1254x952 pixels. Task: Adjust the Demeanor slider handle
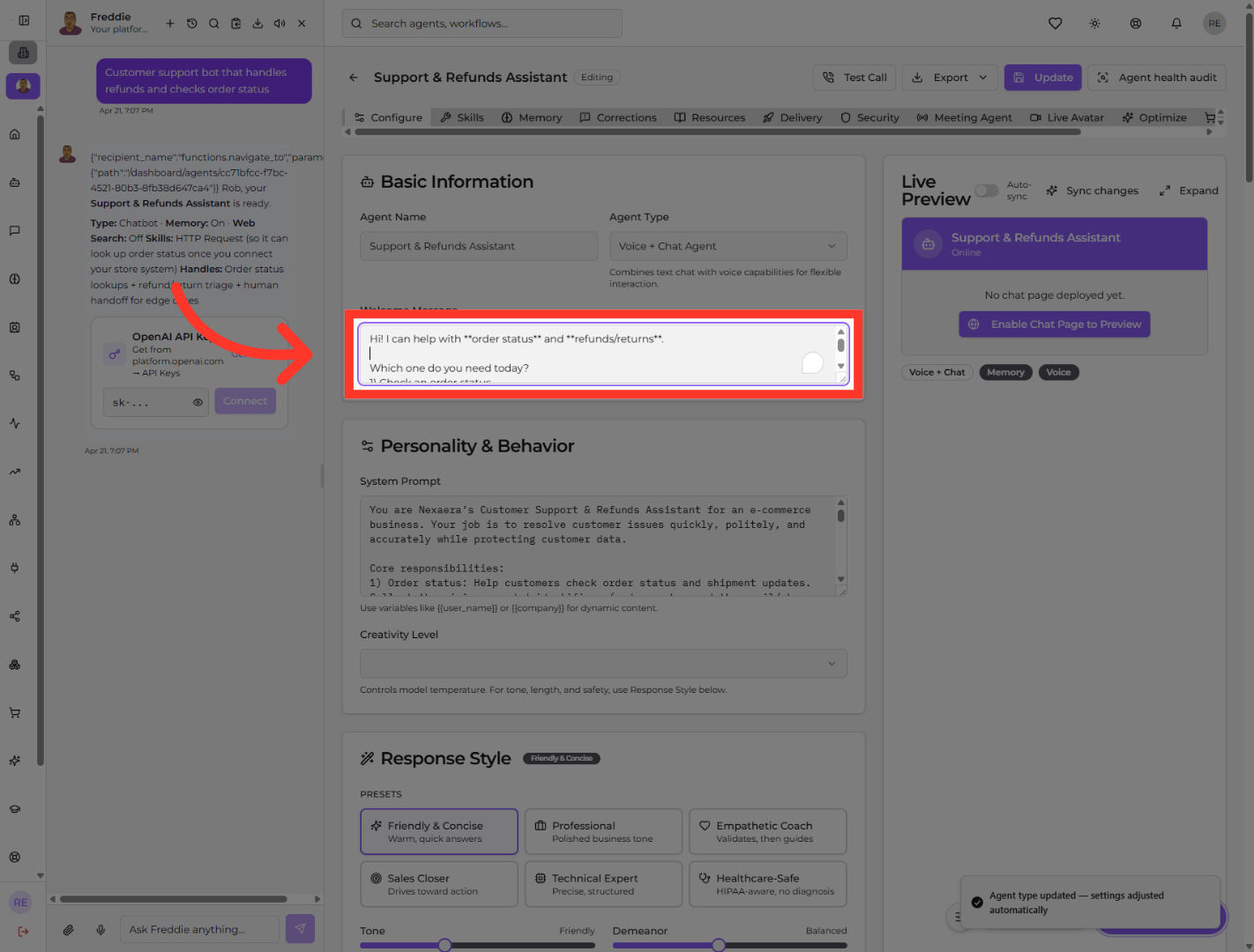click(x=719, y=945)
